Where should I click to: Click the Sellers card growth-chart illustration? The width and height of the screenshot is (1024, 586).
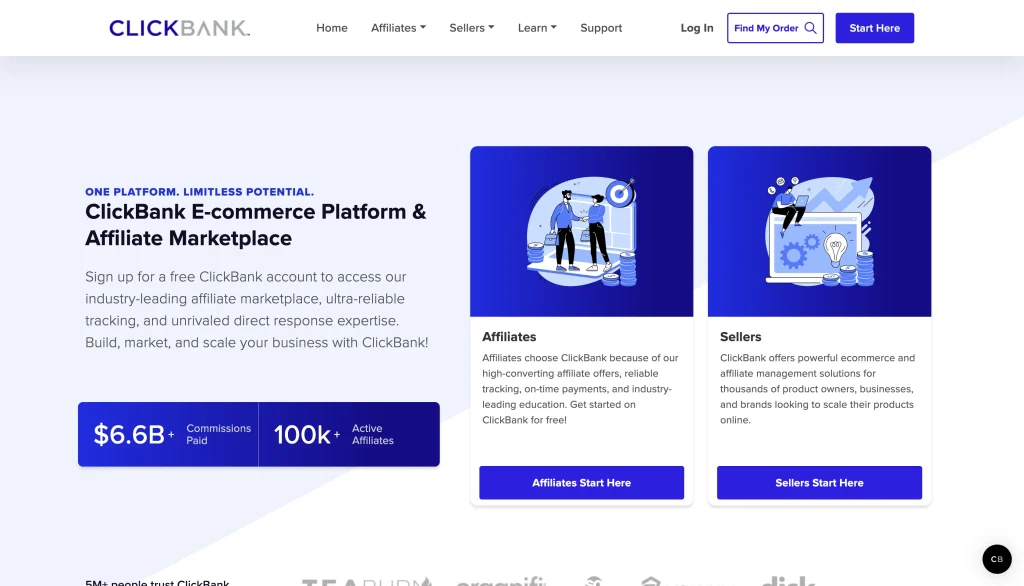(x=819, y=230)
